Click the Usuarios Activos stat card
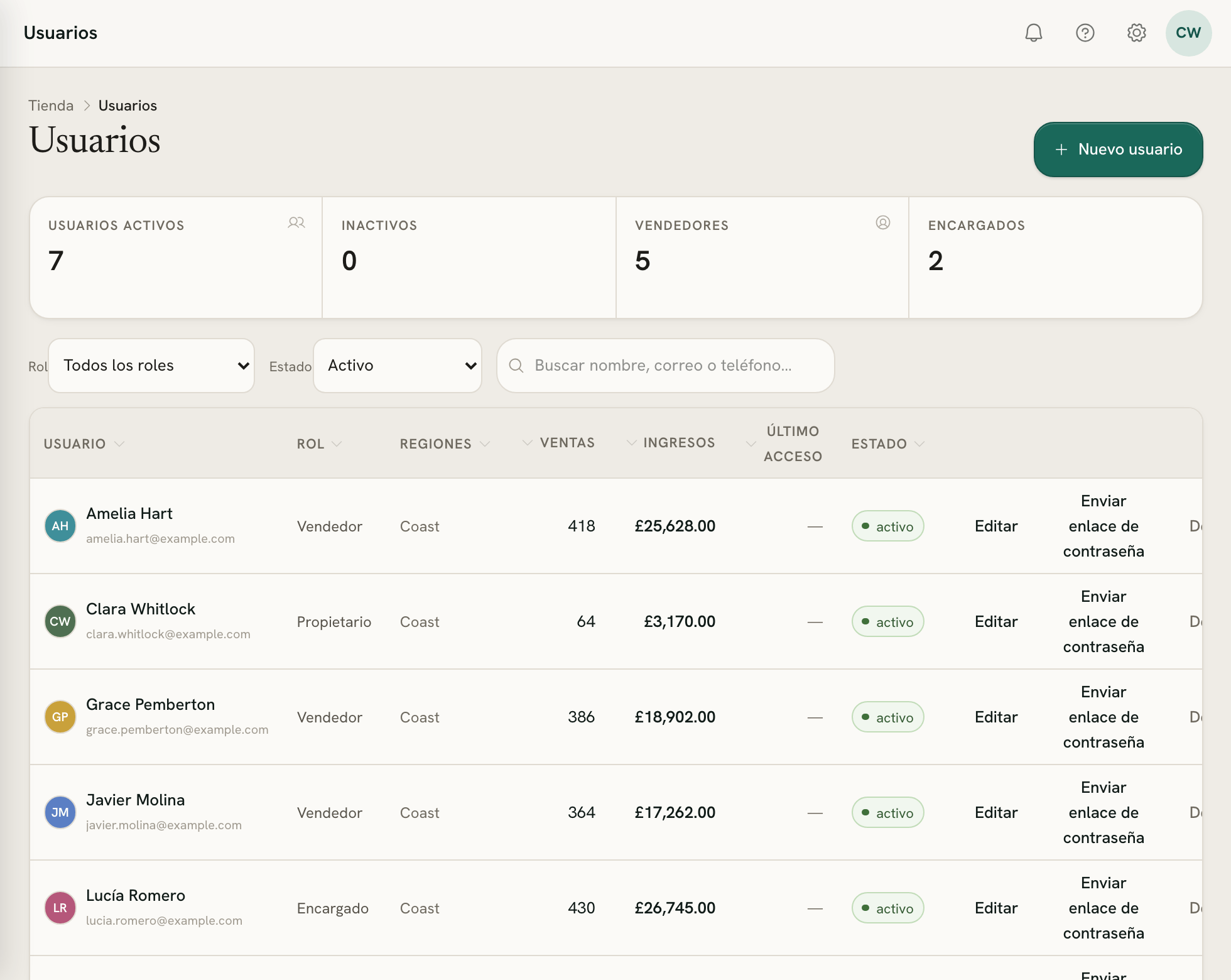Screen dimensions: 1231x980 [x=176, y=258]
